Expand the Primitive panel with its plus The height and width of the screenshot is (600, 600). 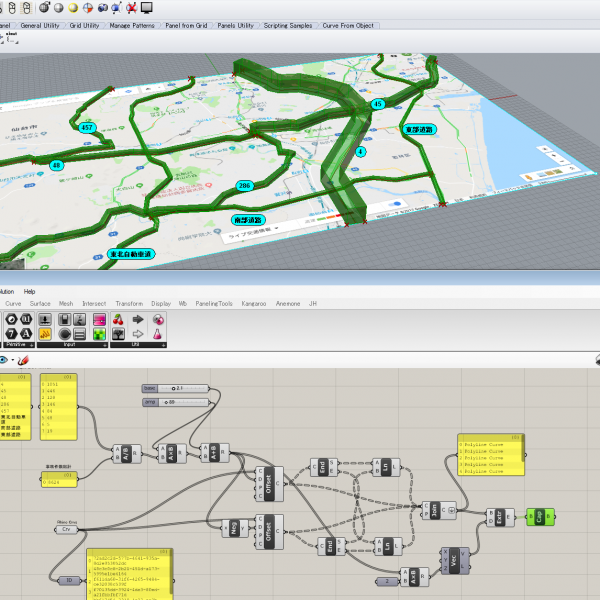(x=32, y=345)
